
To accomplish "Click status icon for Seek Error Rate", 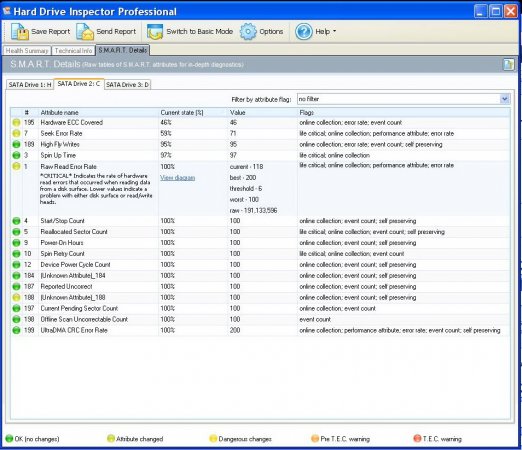I will click(16, 133).
